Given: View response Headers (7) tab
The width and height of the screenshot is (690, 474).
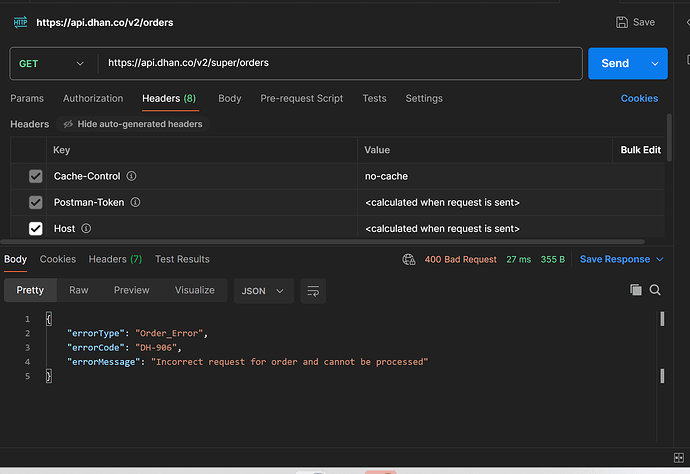Looking at the screenshot, I should [115, 259].
